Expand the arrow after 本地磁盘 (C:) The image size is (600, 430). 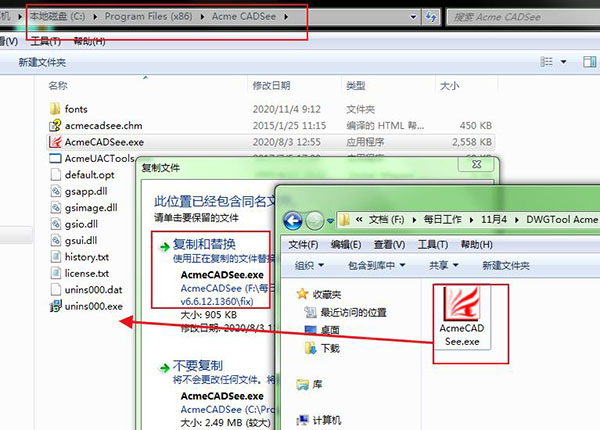pos(95,17)
